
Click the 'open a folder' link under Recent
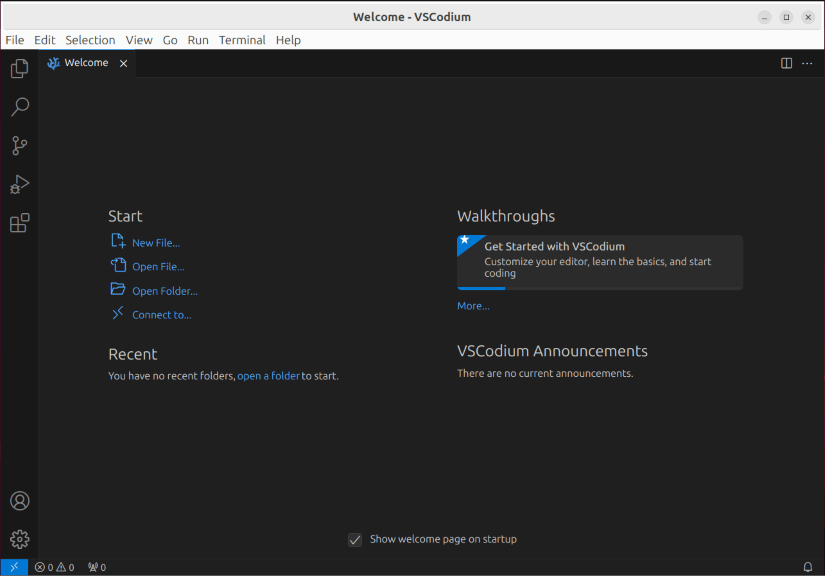tap(268, 376)
